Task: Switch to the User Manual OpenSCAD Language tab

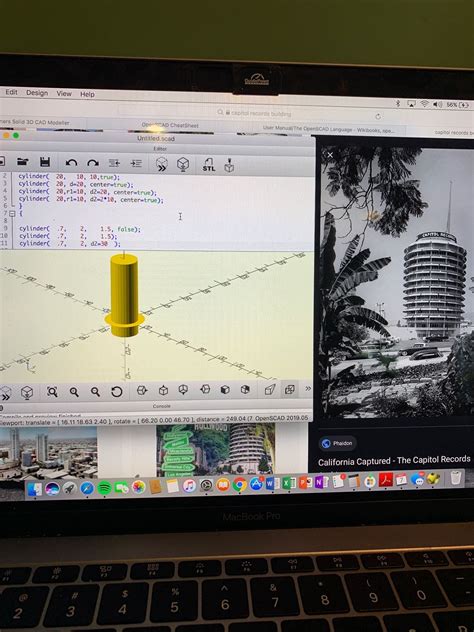Action: coord(328,129)
